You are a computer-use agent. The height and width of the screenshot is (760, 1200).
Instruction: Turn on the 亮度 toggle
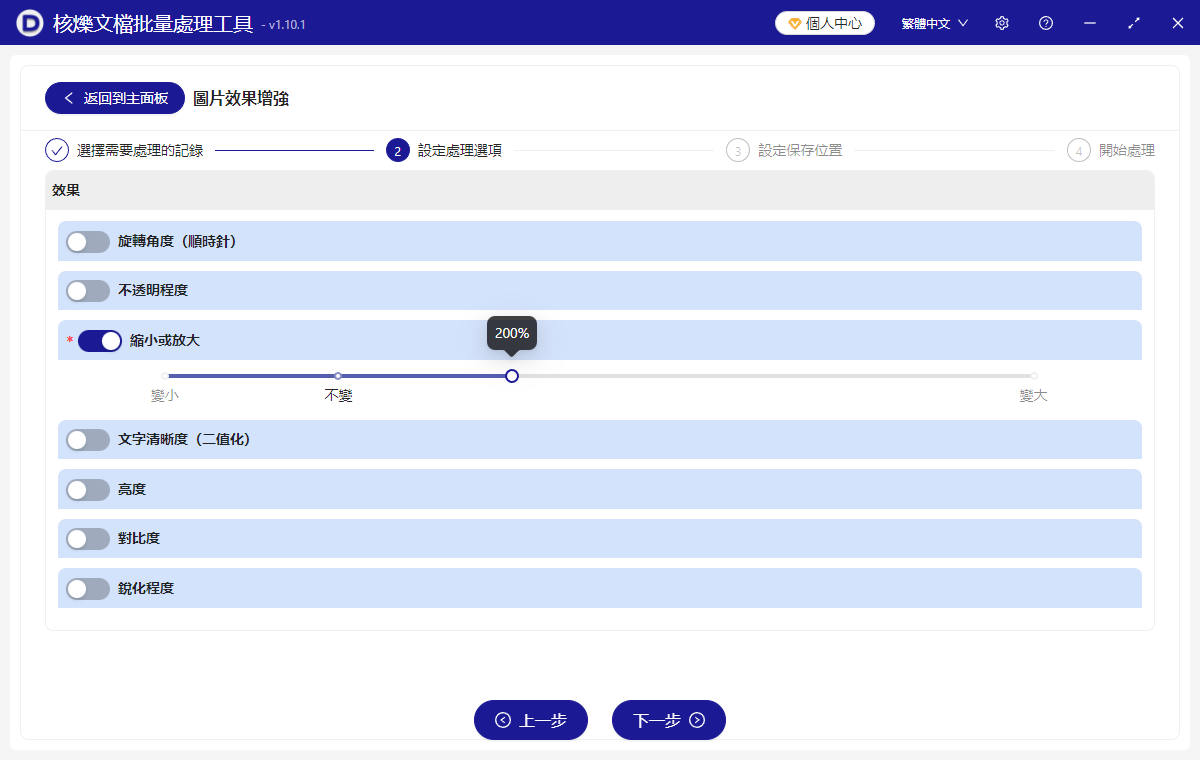(x=88, y=489)
